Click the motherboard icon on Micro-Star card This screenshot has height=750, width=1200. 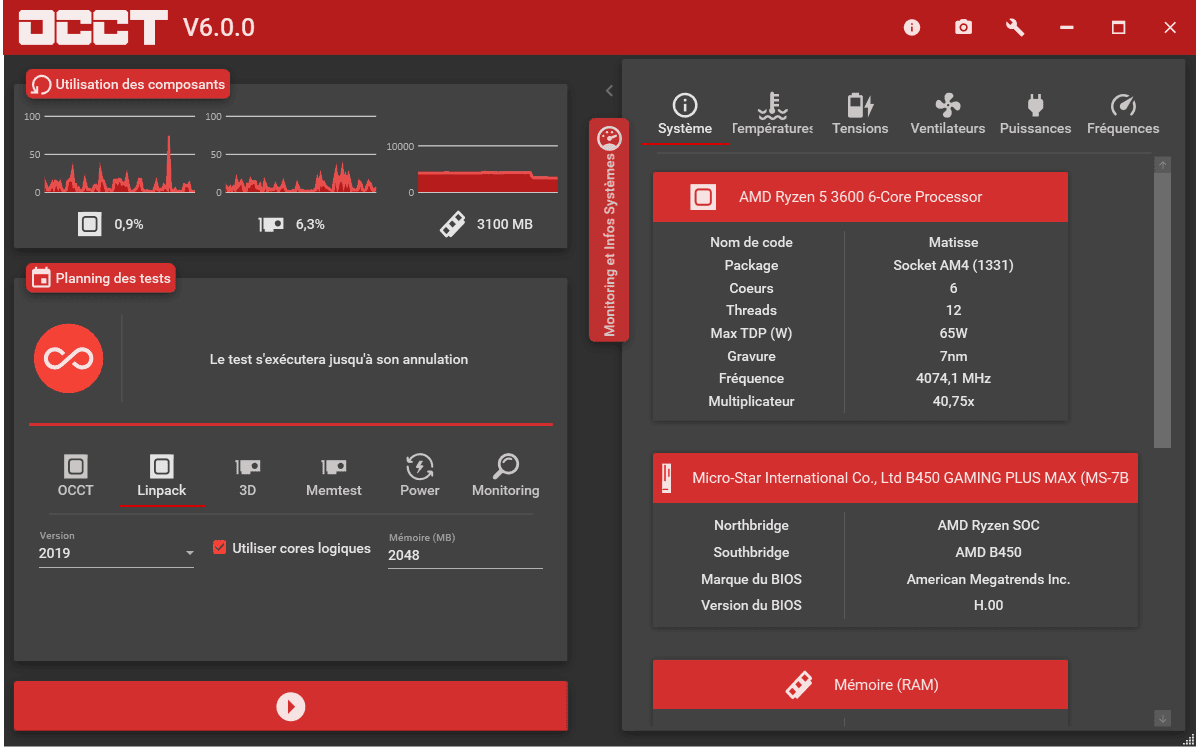tap(667, 478)
